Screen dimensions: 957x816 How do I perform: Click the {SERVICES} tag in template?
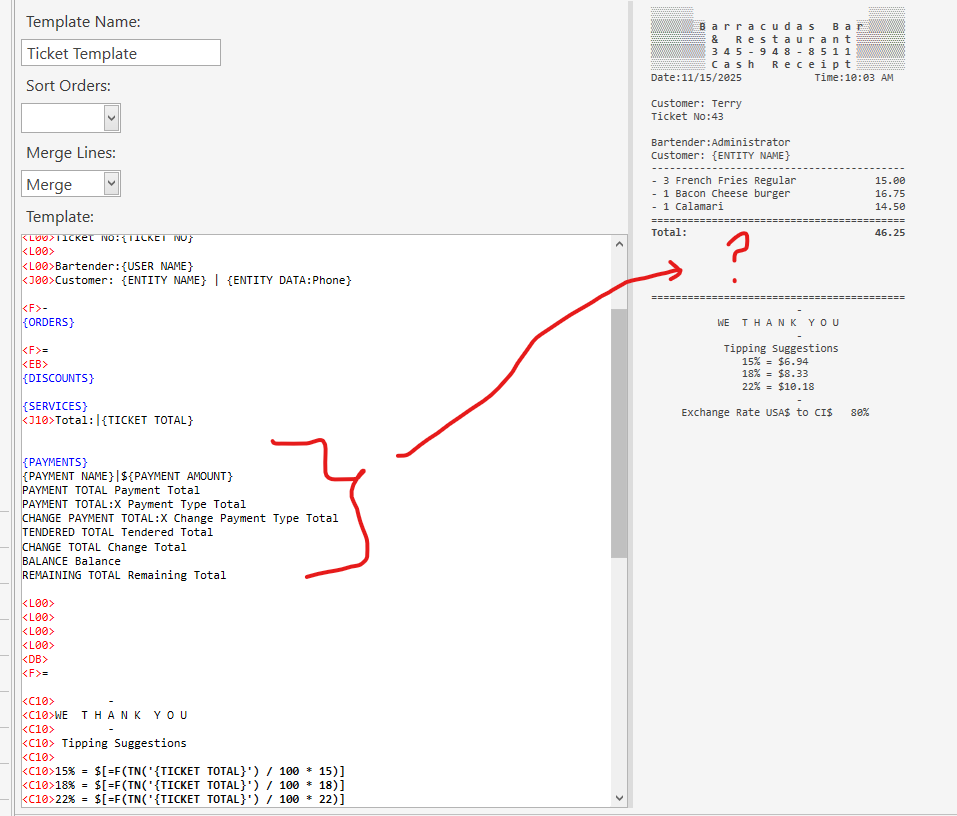(55, 406)
